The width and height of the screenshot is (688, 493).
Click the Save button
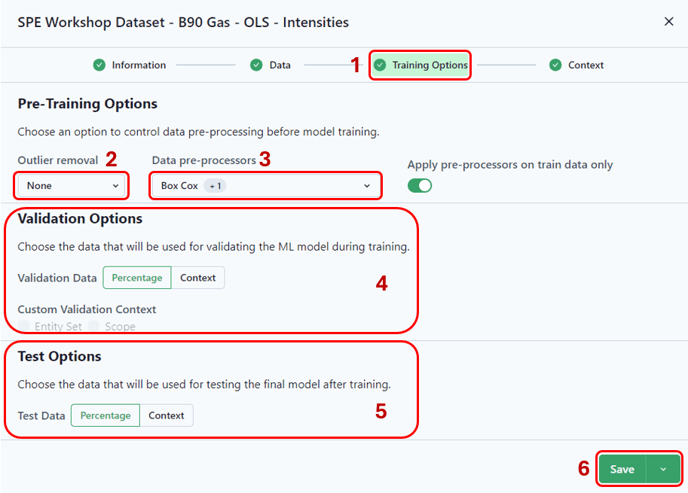pyautogui.click(x=622, y=469)
